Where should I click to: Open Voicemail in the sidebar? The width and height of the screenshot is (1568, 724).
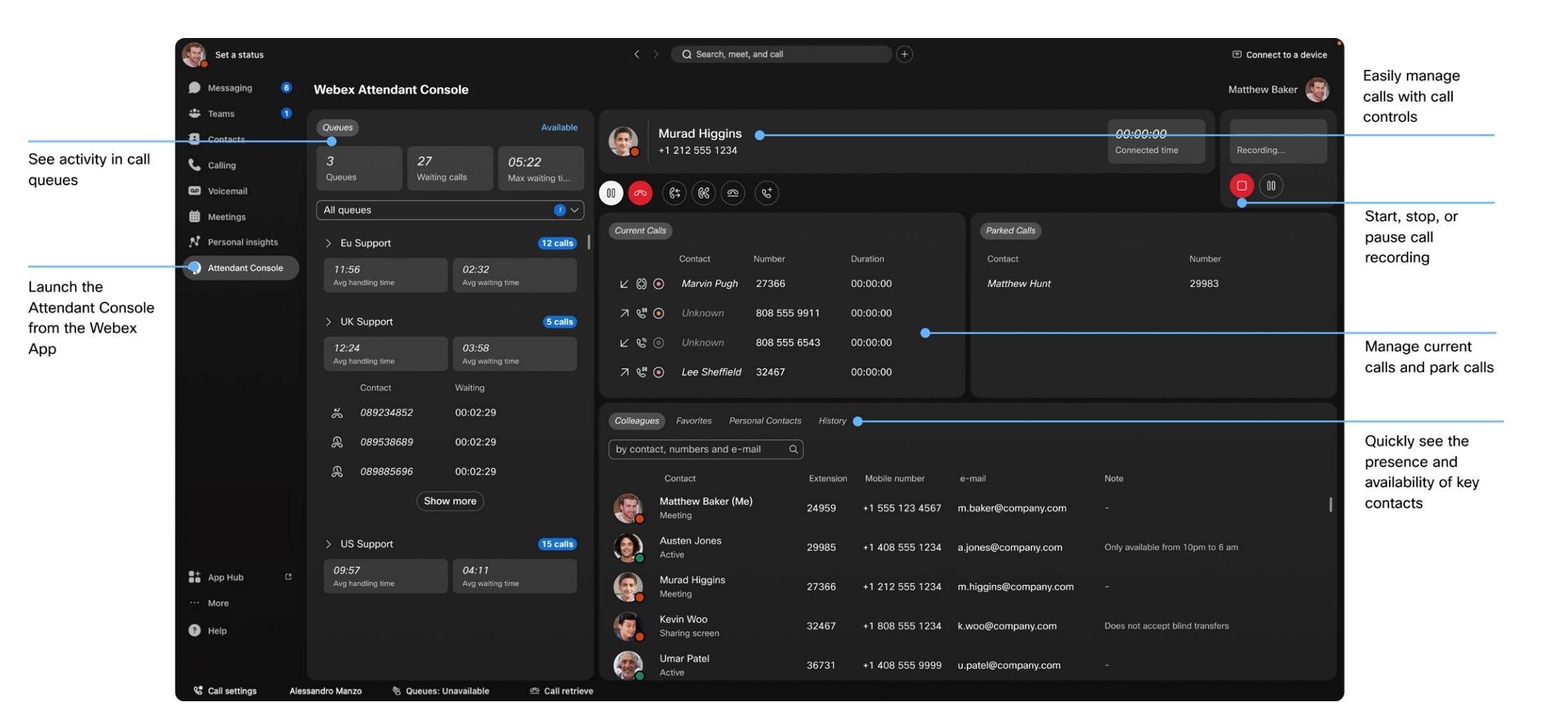point(227,191)
